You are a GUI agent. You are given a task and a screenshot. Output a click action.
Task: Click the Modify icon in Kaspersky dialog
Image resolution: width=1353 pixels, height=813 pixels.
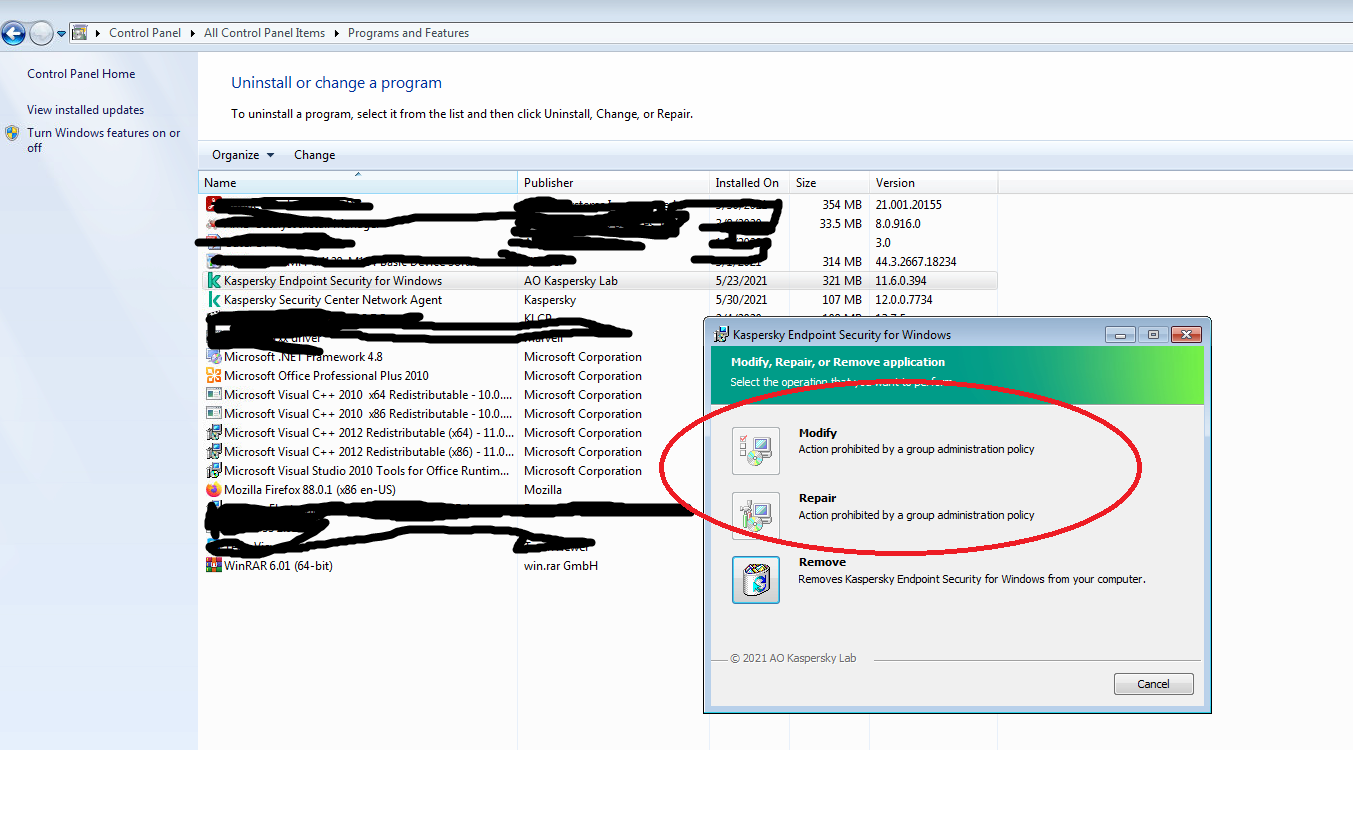tap(756, 451)
